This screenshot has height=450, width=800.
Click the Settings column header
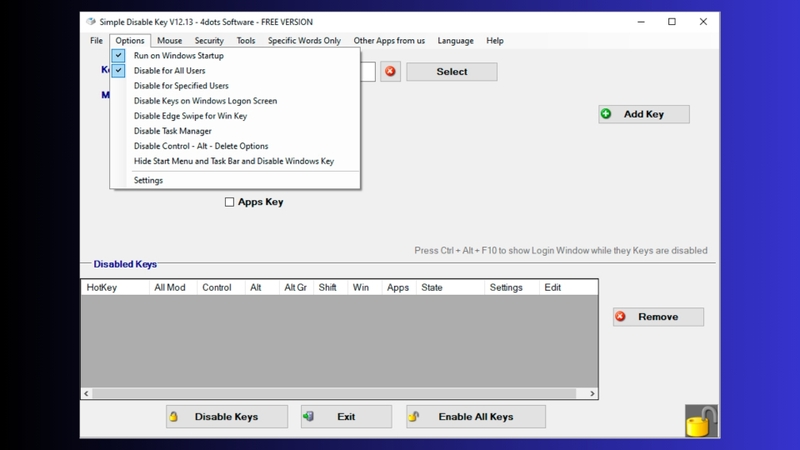point(512,288)
